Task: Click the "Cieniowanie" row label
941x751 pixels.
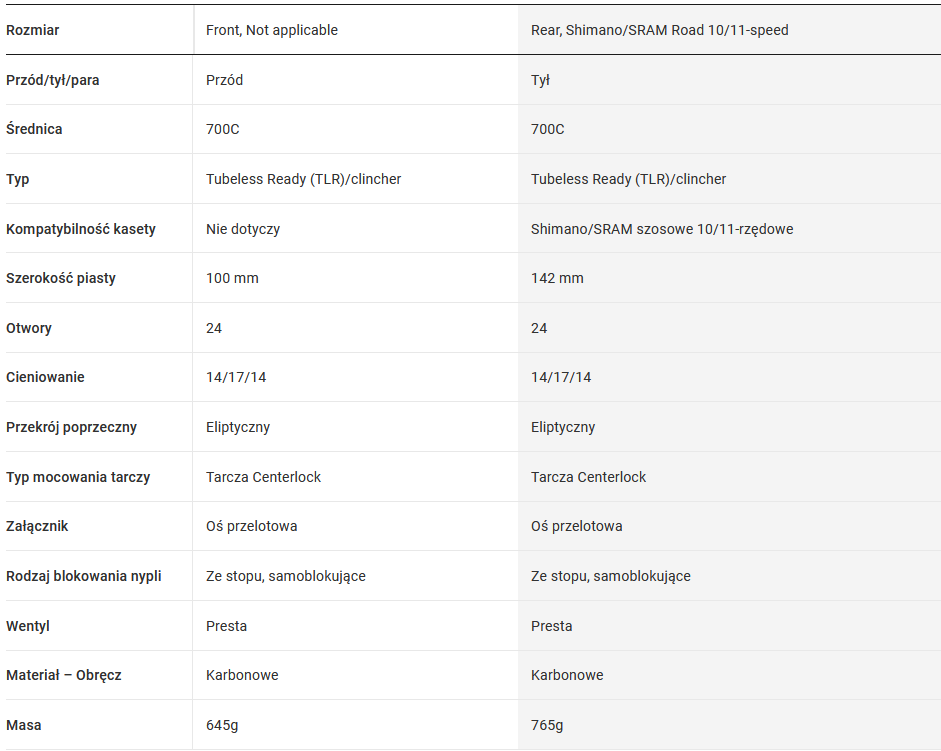Action: 45,377
